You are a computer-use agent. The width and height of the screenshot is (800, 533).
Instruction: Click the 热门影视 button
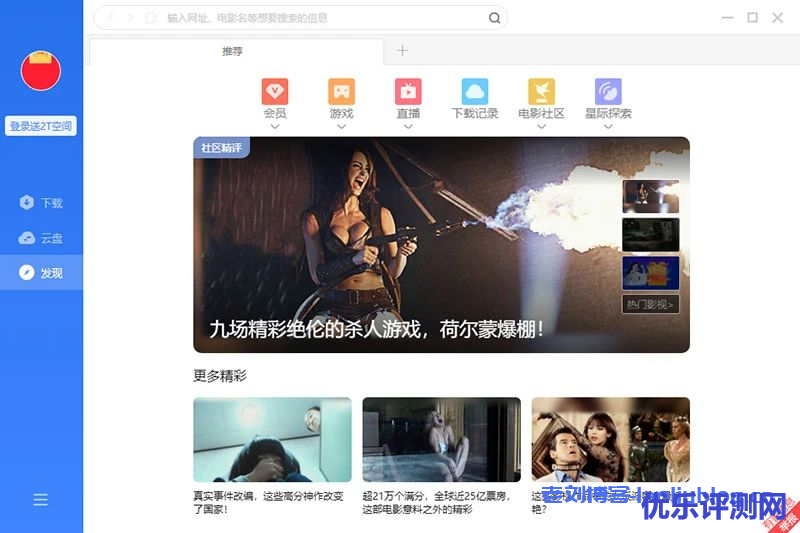click(x=650, y=304)
